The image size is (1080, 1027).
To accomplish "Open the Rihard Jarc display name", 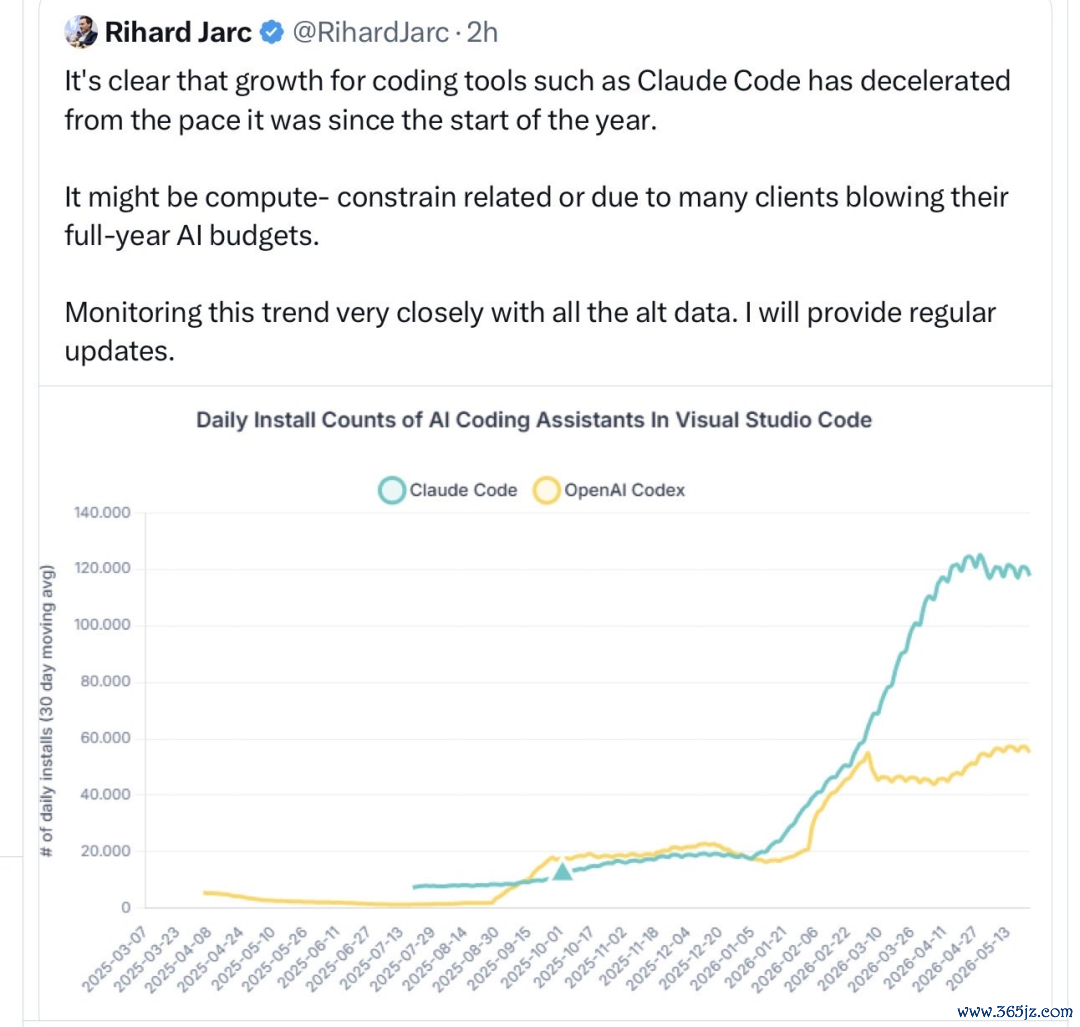I will pyautogui.click(x=178, y=32).
